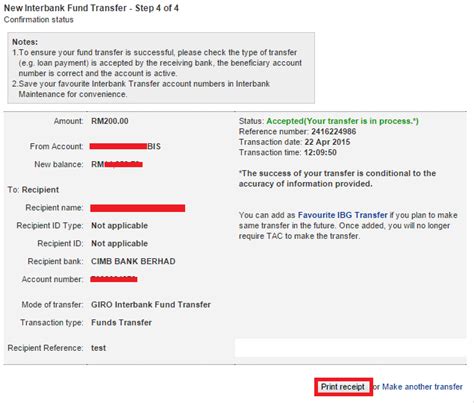The image size is (474, 403).
Task: Click the New balance label
Action: coord(59,164)
